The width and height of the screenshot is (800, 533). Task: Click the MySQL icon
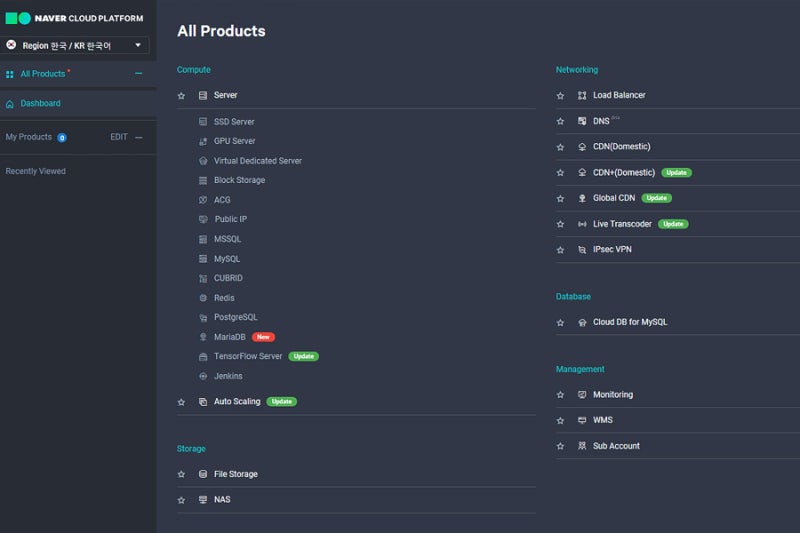tap(203, 259)
